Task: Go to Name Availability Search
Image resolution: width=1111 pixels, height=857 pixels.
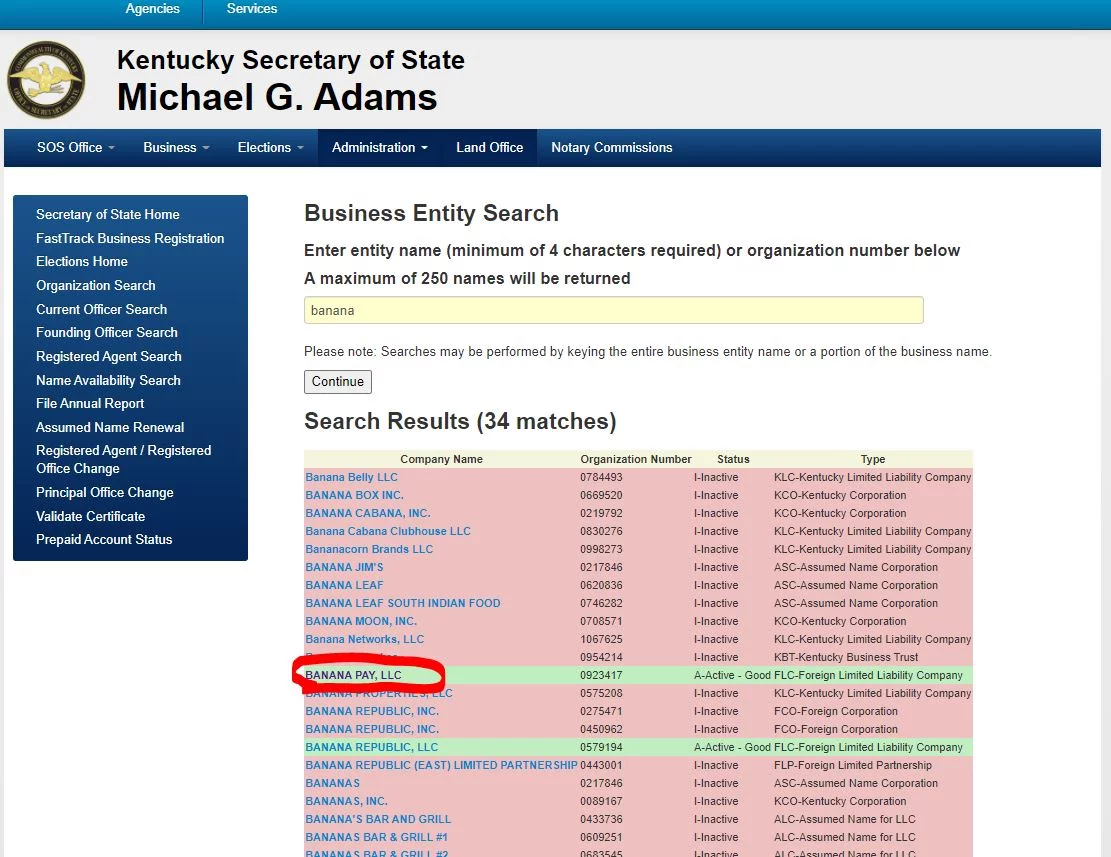Action: point(108,380)
